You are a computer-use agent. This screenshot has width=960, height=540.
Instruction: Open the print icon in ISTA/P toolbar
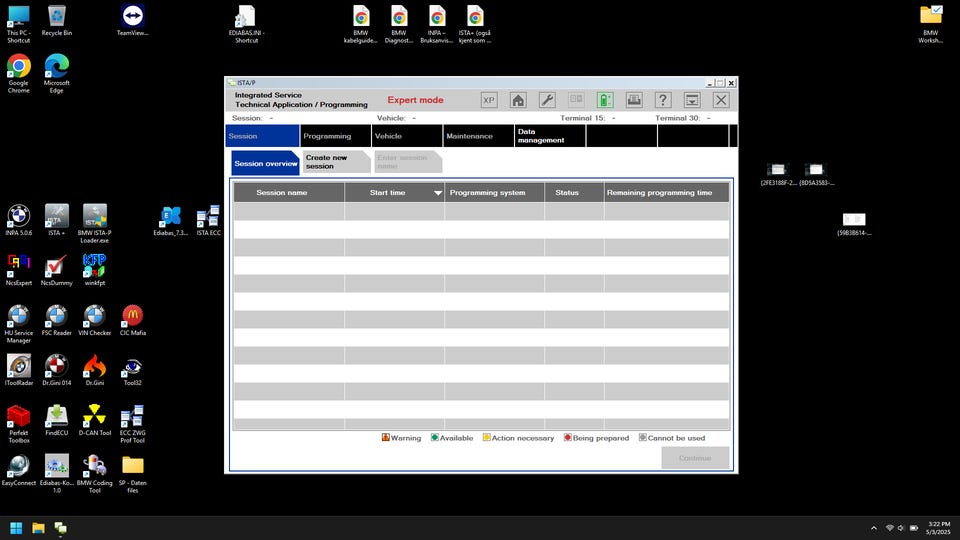pyautogui.click(x=634, y=100)
